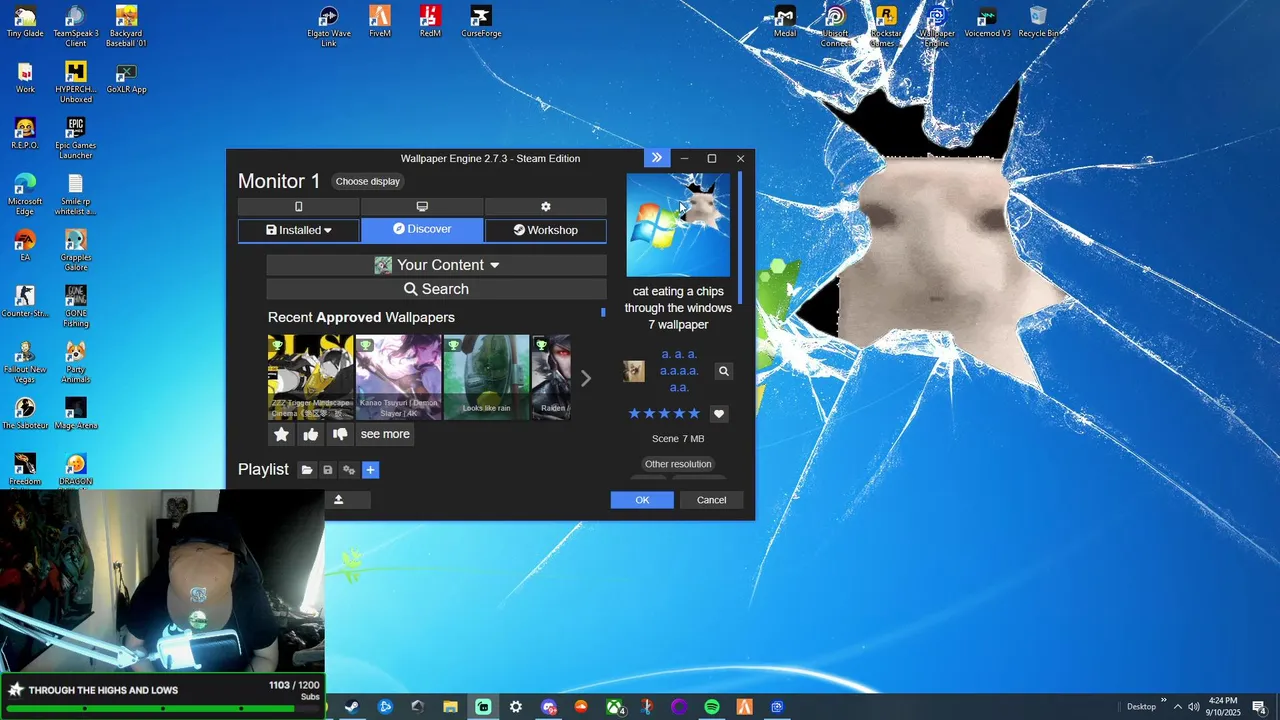Open playlist folder icon

307,470
